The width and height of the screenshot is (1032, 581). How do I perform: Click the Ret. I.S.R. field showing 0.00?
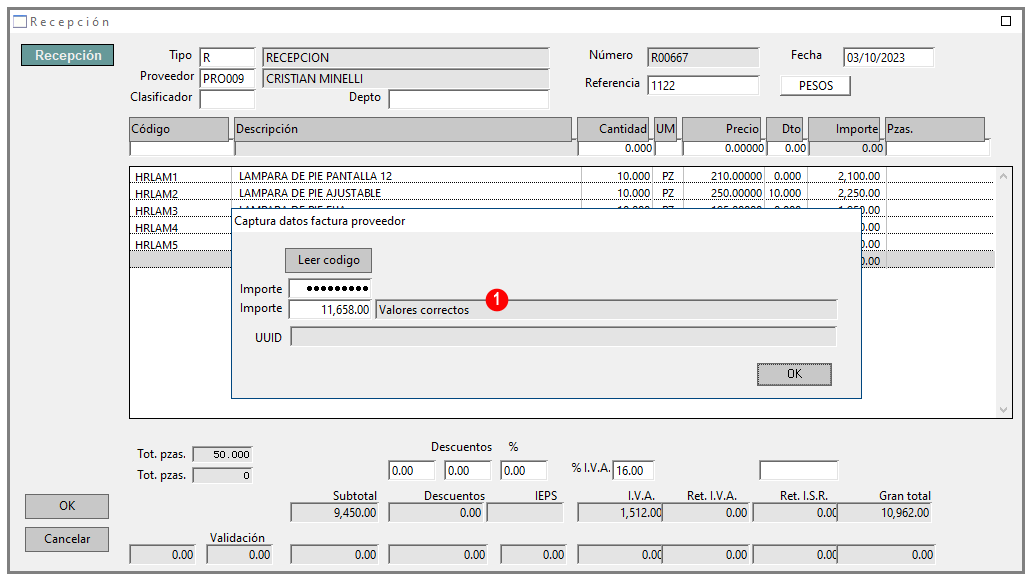click(795, 513)
